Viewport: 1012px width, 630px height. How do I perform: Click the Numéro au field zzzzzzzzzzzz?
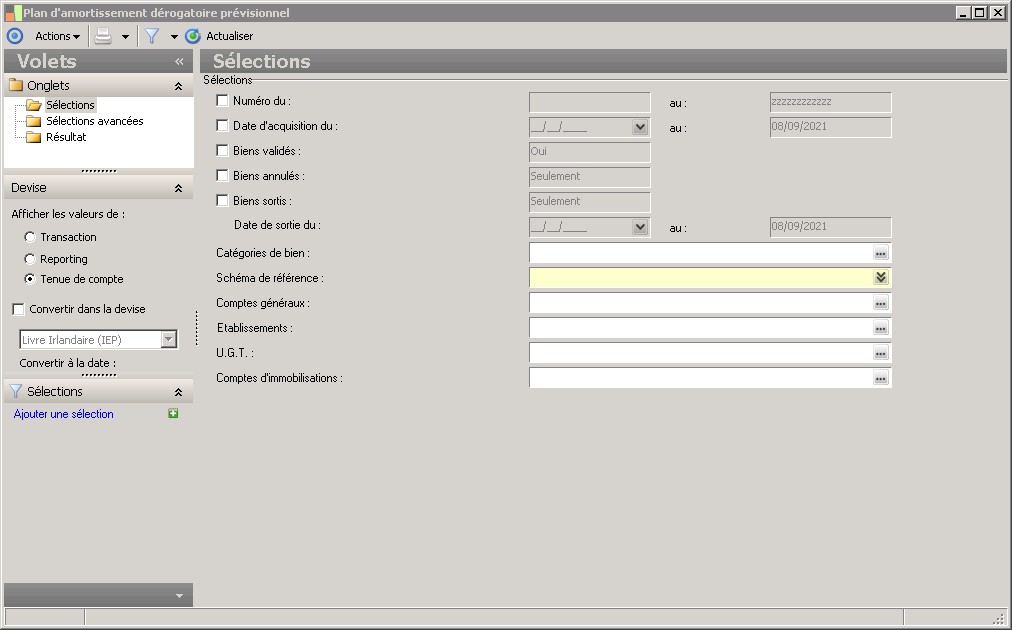(x=830, y=102)
